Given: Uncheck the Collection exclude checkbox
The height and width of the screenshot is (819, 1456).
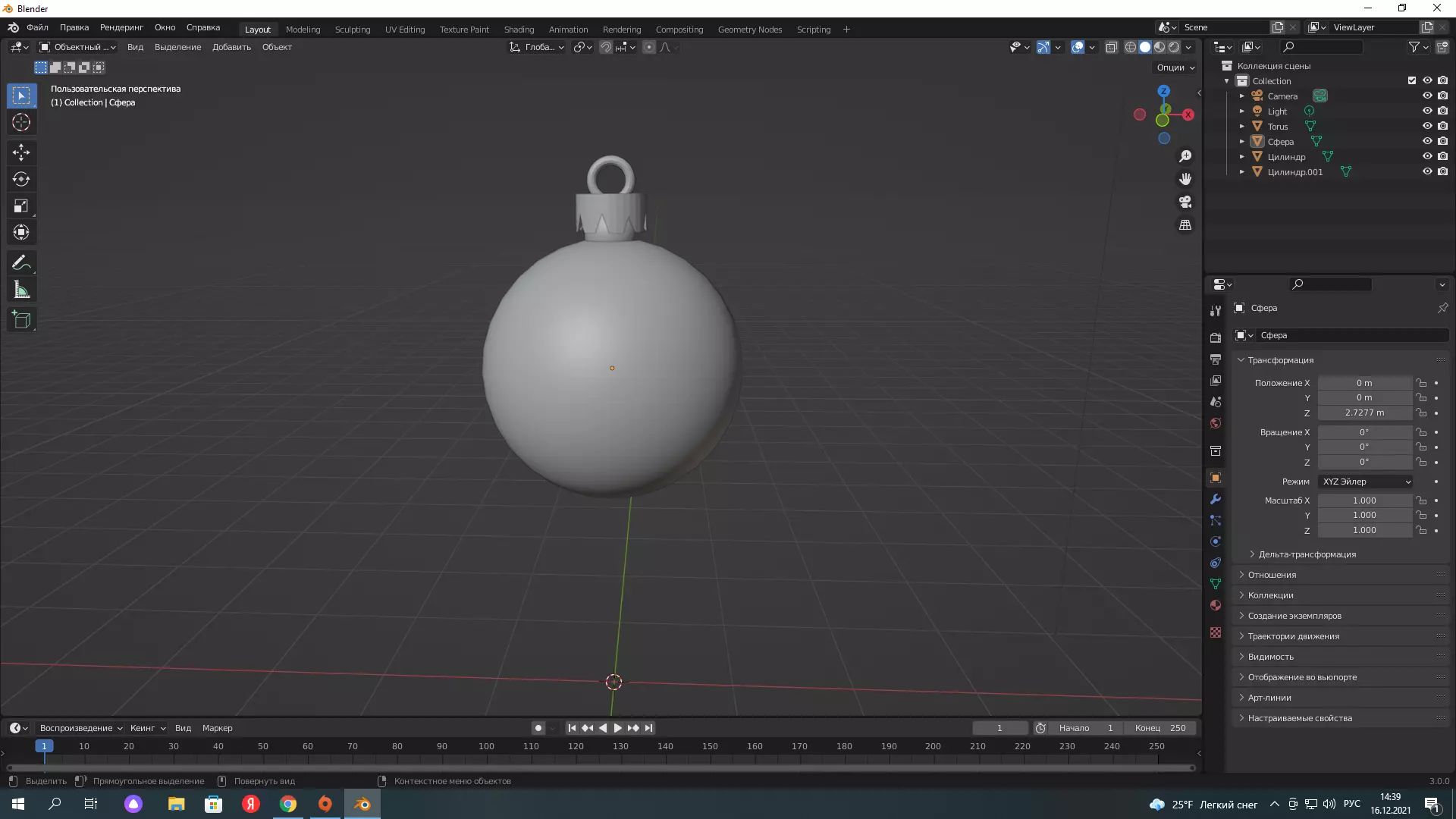Looking at the screenshot, I should (x=1411, y=80).
